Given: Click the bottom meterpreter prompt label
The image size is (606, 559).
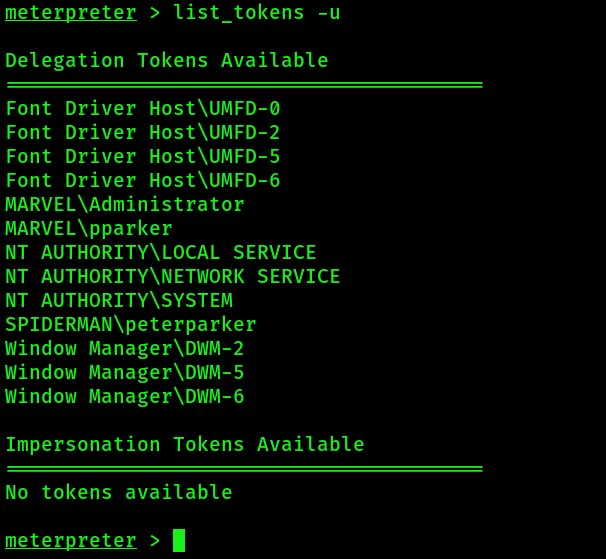Looking at the screenshot, I should (70, 541).
